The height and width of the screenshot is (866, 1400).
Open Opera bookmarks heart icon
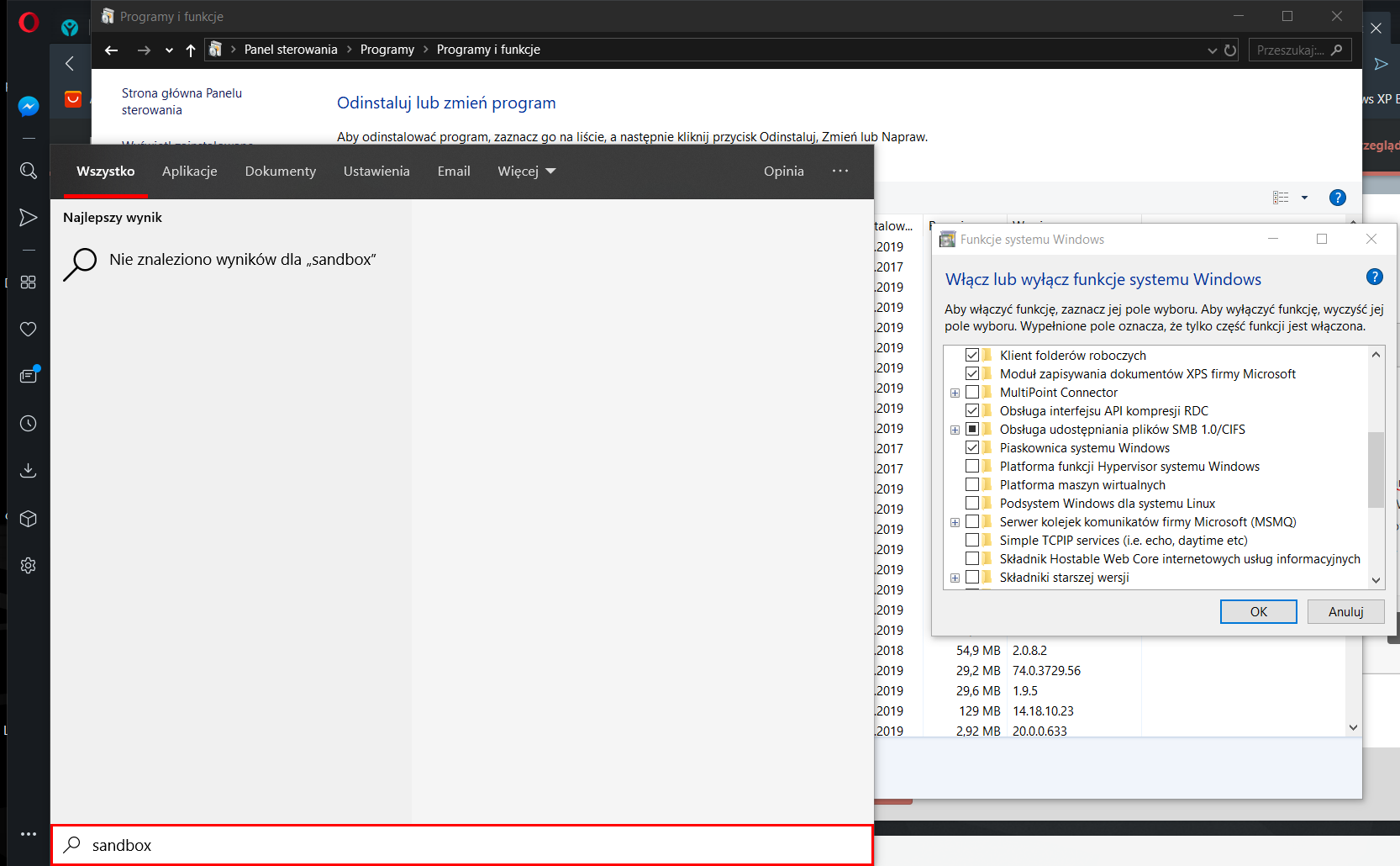28,329
